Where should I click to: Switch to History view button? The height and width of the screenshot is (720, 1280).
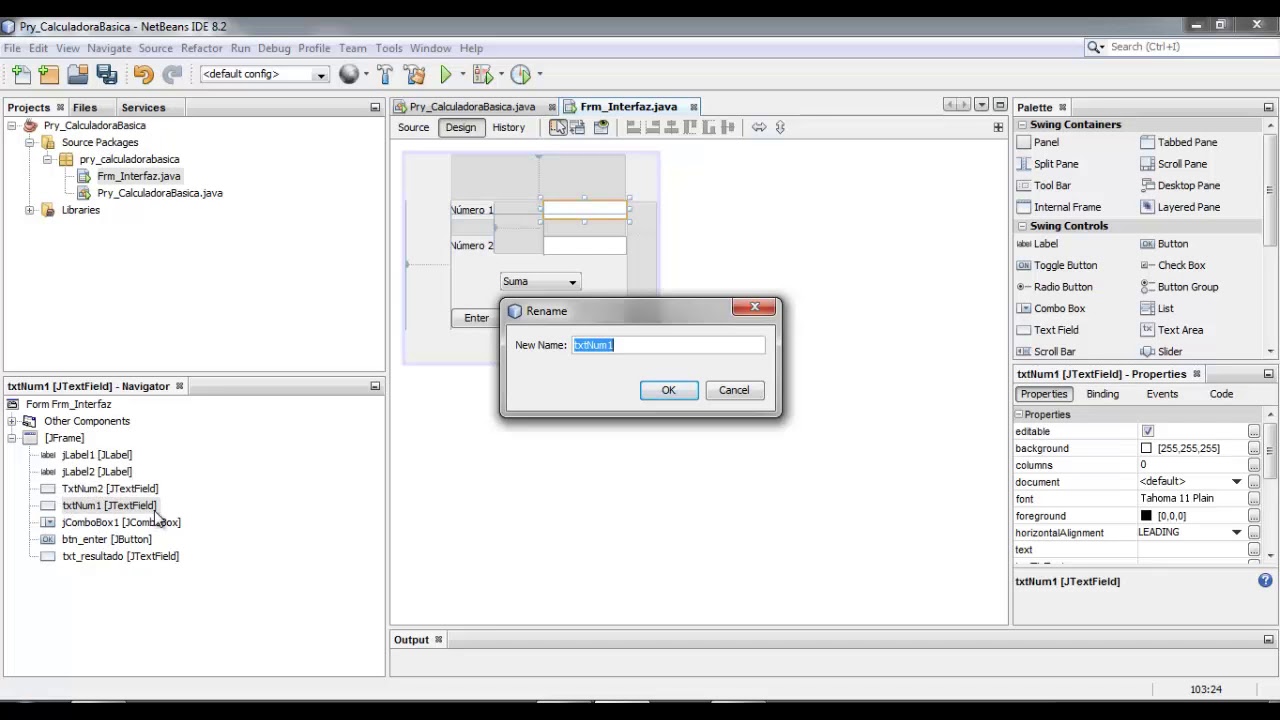coord(508,127)
